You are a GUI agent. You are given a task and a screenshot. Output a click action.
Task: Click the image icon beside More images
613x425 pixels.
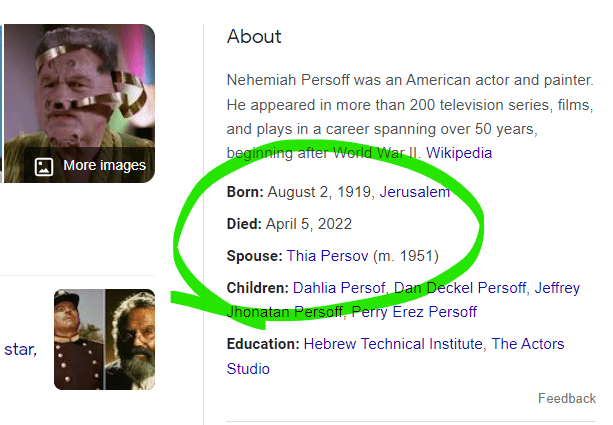tap(43, 166)
